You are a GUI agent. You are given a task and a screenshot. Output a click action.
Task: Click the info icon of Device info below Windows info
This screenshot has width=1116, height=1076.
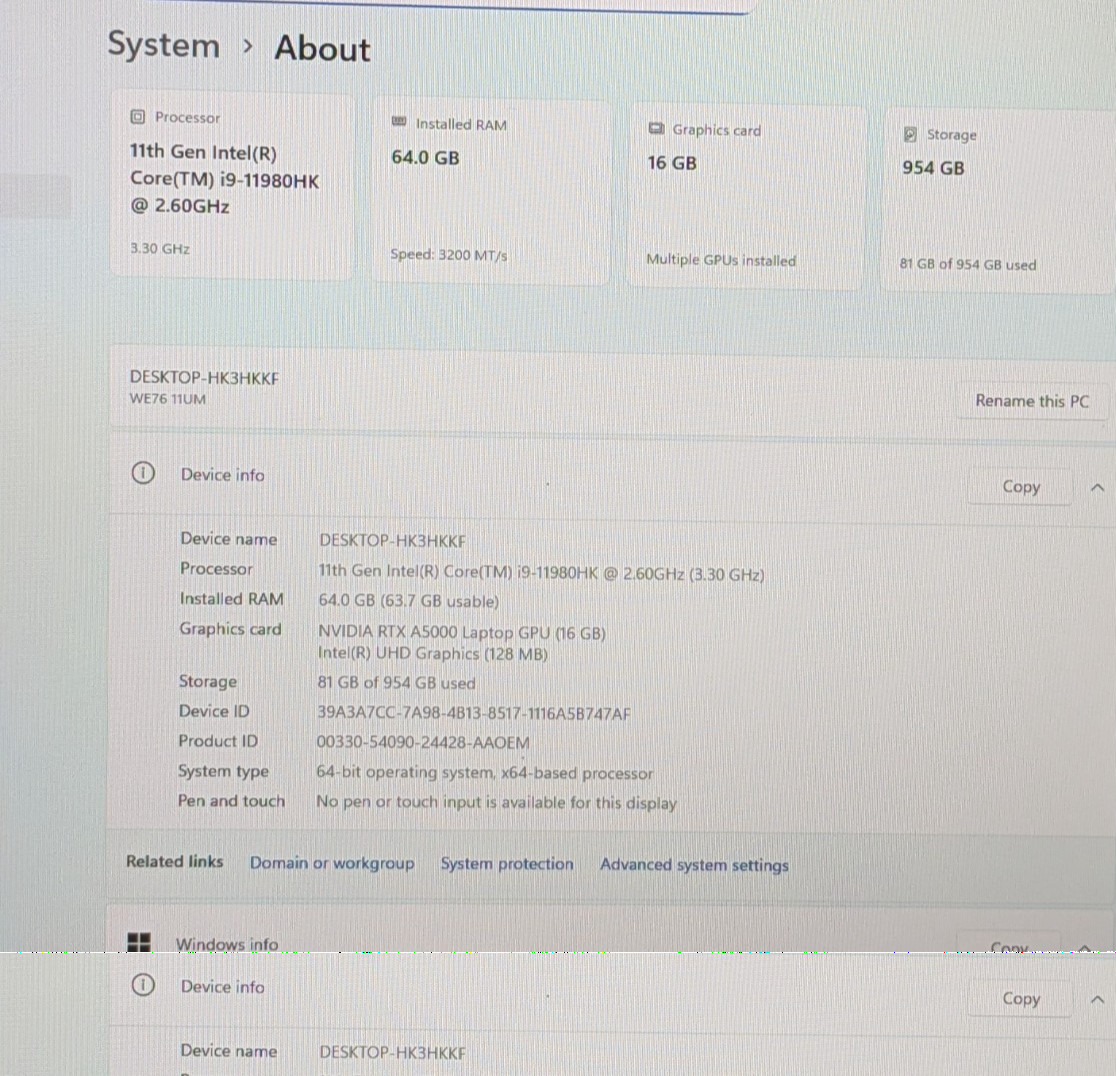(x=143, y=985)
